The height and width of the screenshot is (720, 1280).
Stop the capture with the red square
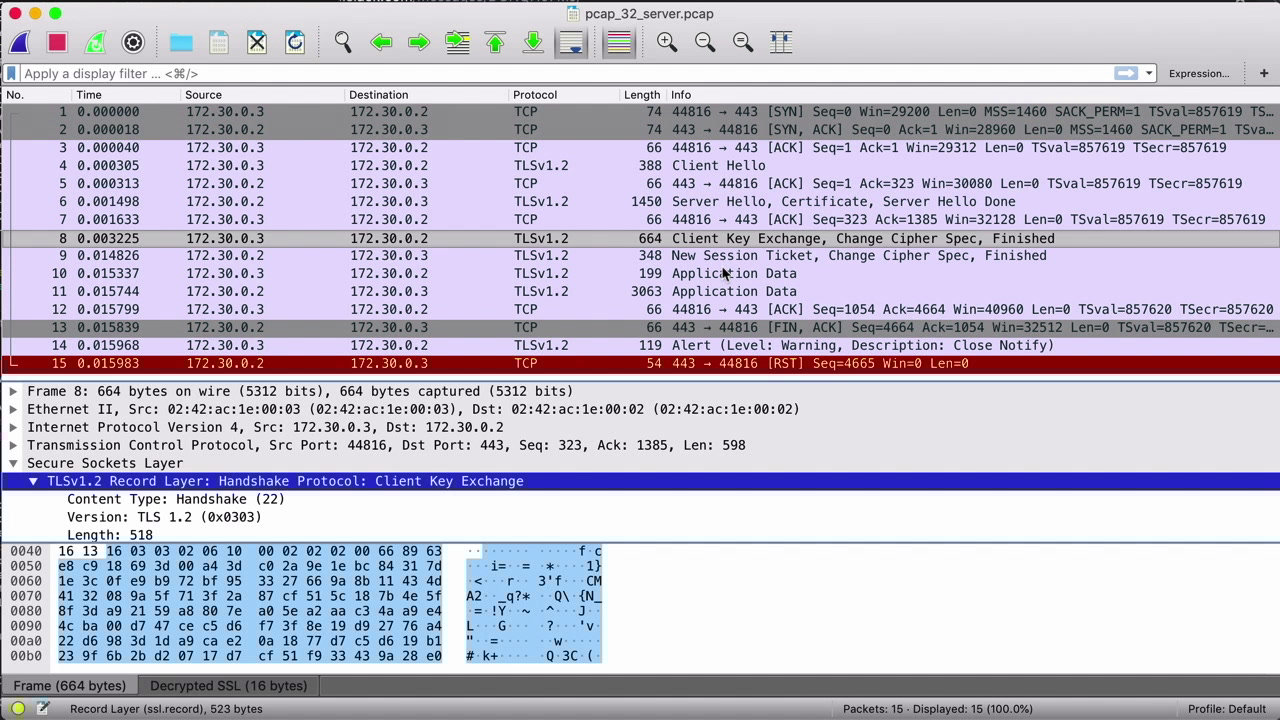[57, 42]
